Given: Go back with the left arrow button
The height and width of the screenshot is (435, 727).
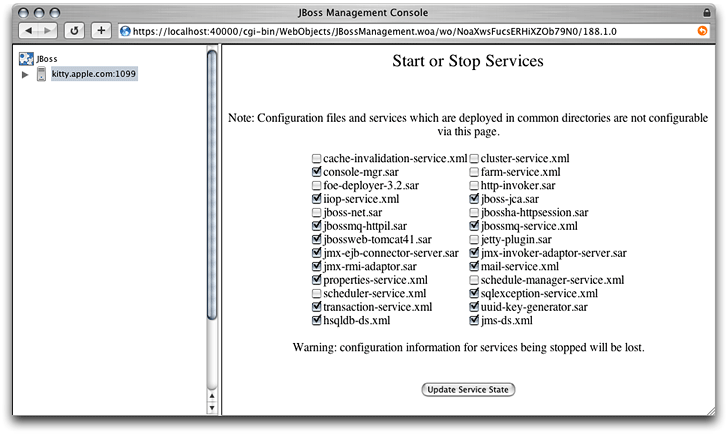Looking at the screenshot, I should click(29, 31).
